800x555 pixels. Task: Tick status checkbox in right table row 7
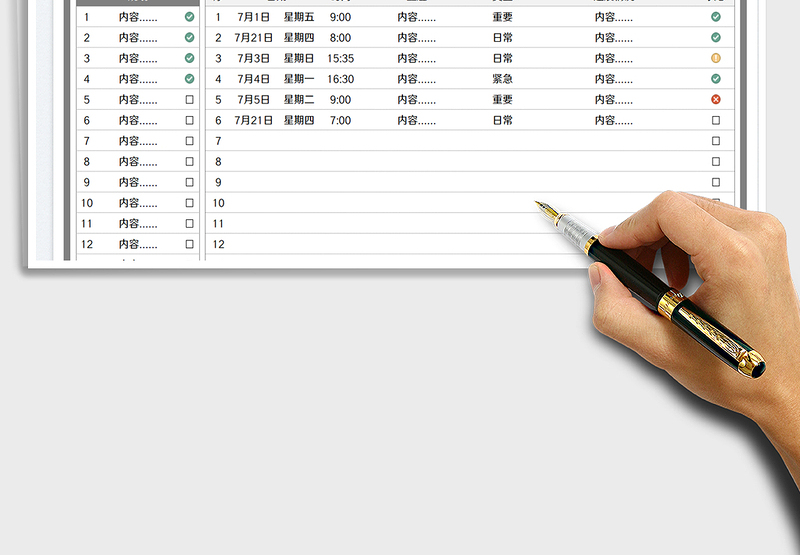tap(715, 141)
